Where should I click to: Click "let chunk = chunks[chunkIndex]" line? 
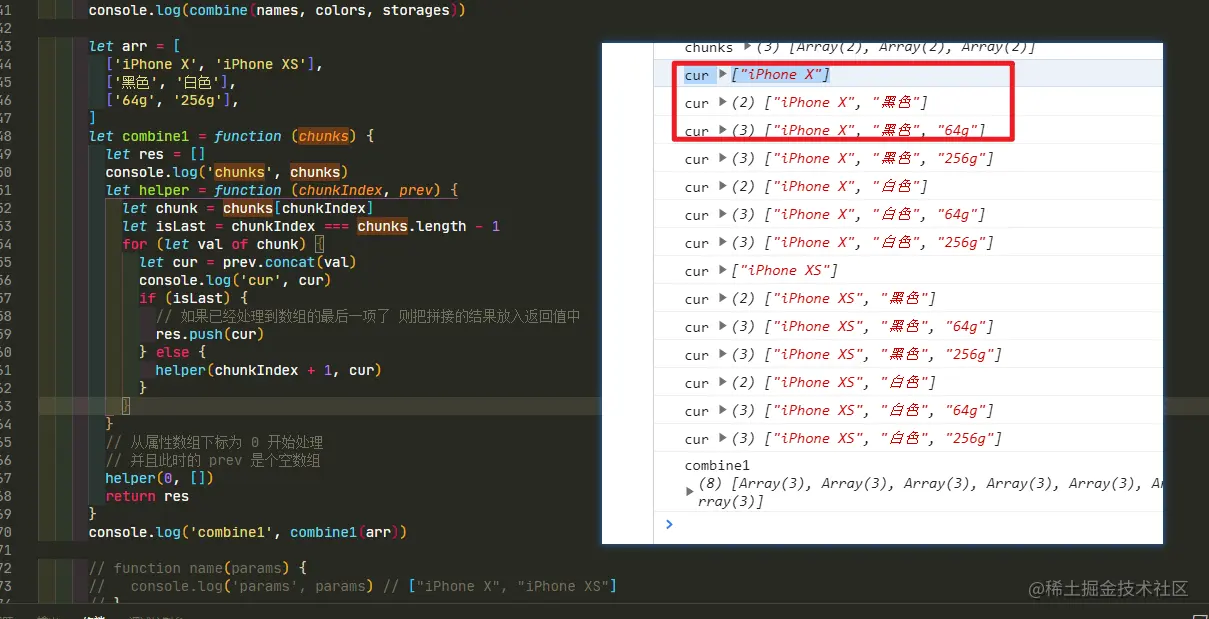248,208
